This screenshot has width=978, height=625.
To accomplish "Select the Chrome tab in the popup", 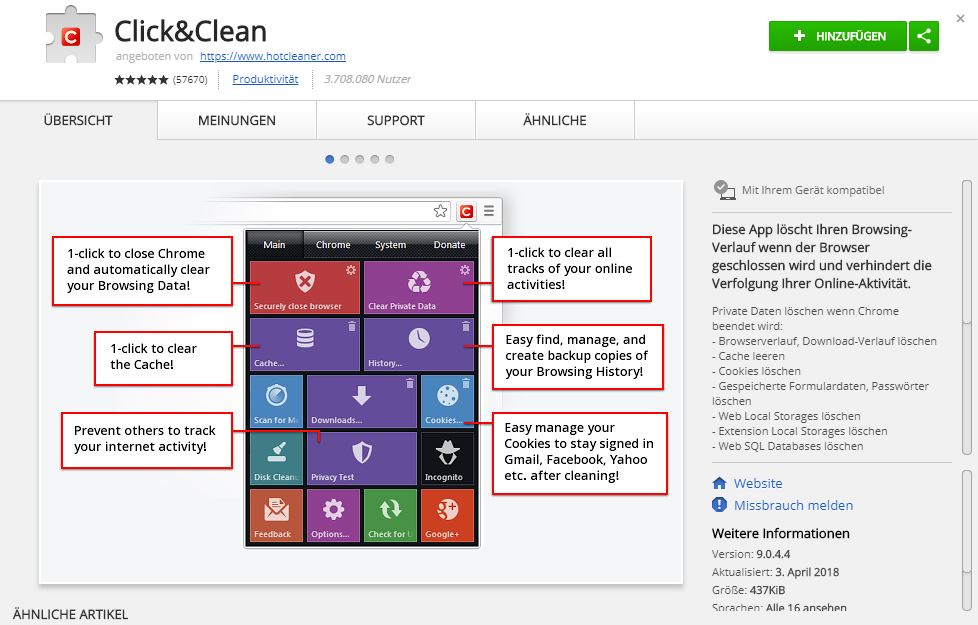I will pos(333,245).
